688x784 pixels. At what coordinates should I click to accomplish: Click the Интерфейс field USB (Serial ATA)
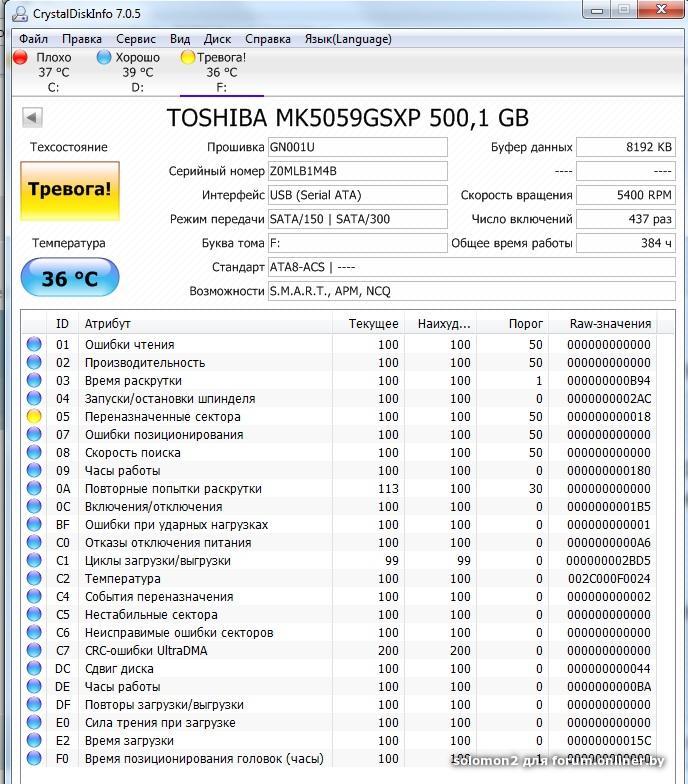pos(358,195)
